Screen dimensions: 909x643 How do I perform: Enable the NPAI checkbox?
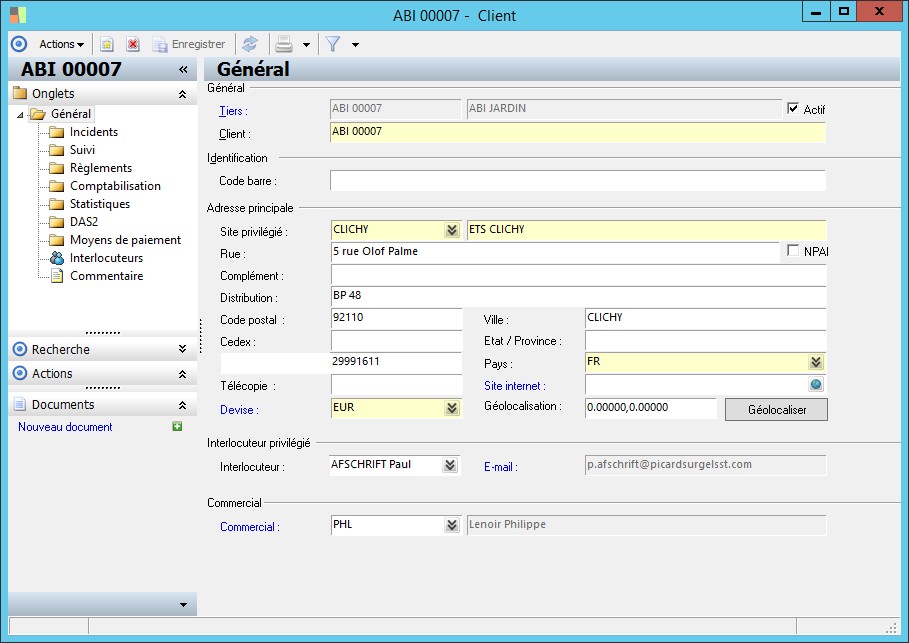pyautogui.click(x=794, y=251)
